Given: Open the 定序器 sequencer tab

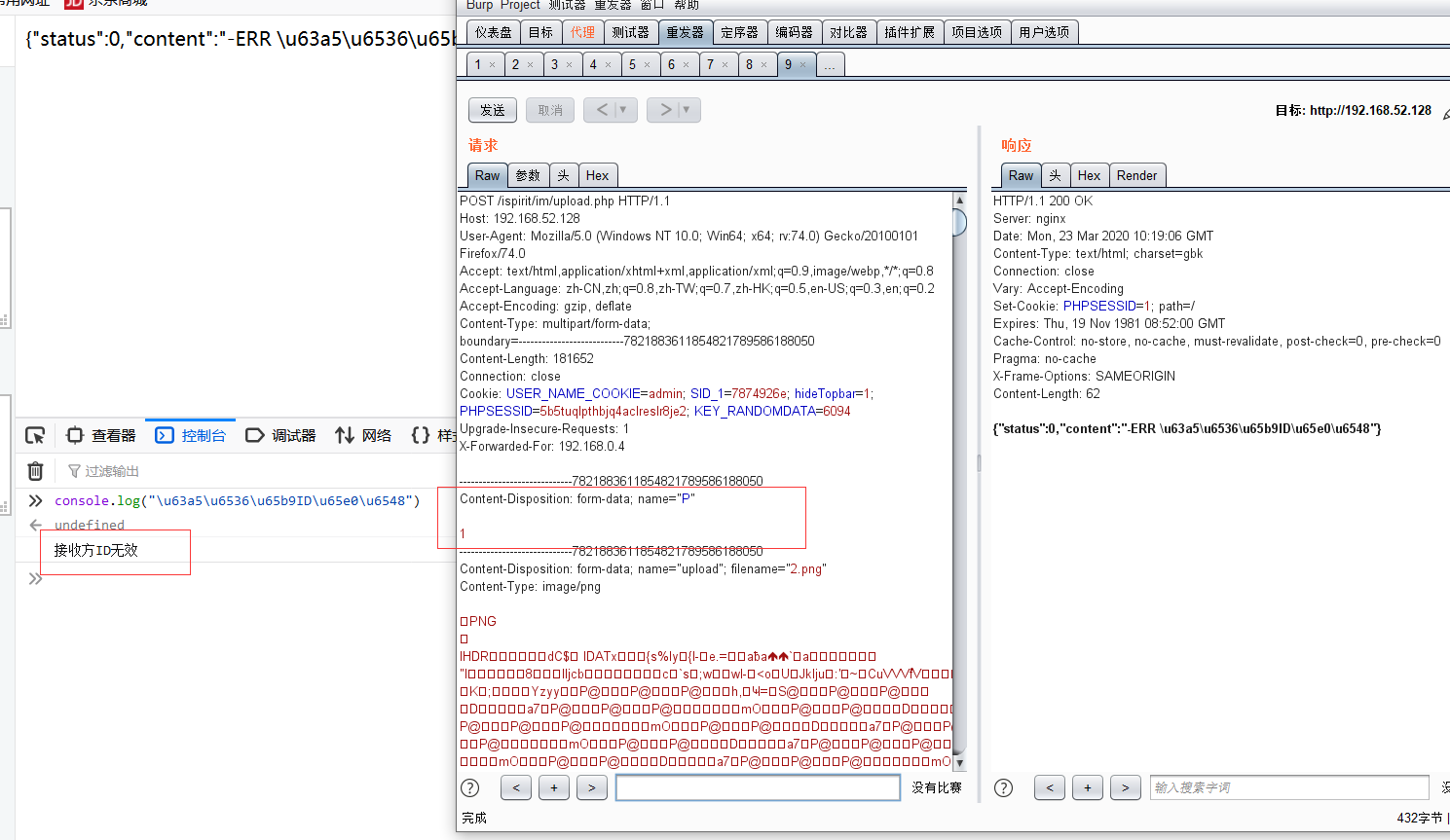Looking at the screenshot, I should click(x=740, y=32).
